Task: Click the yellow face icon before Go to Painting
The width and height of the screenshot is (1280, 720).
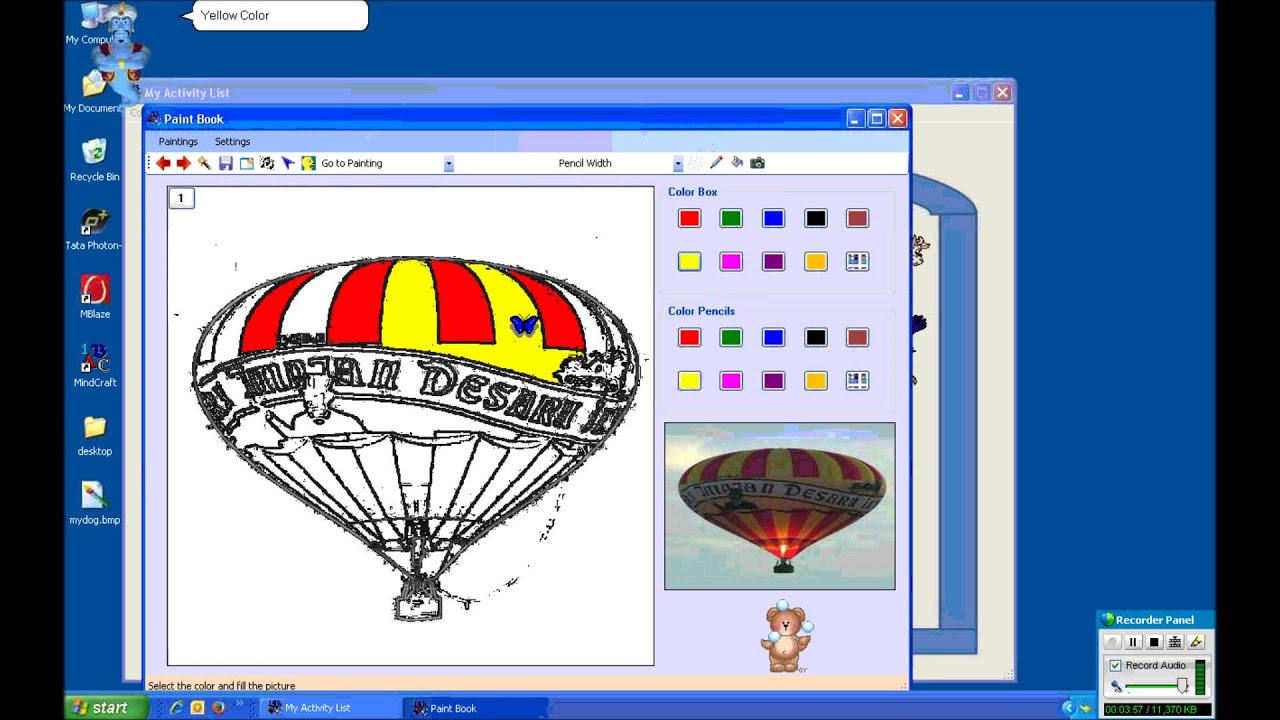Action: tap(308, 163)
